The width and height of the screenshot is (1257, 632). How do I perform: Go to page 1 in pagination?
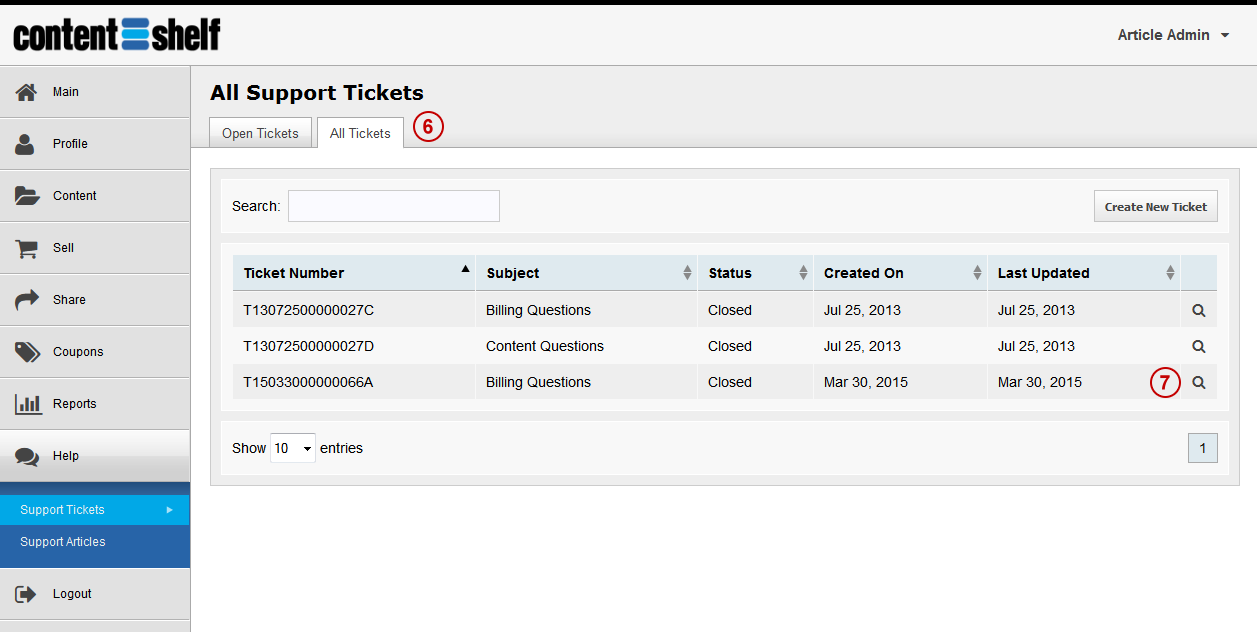click(1203, 448)
